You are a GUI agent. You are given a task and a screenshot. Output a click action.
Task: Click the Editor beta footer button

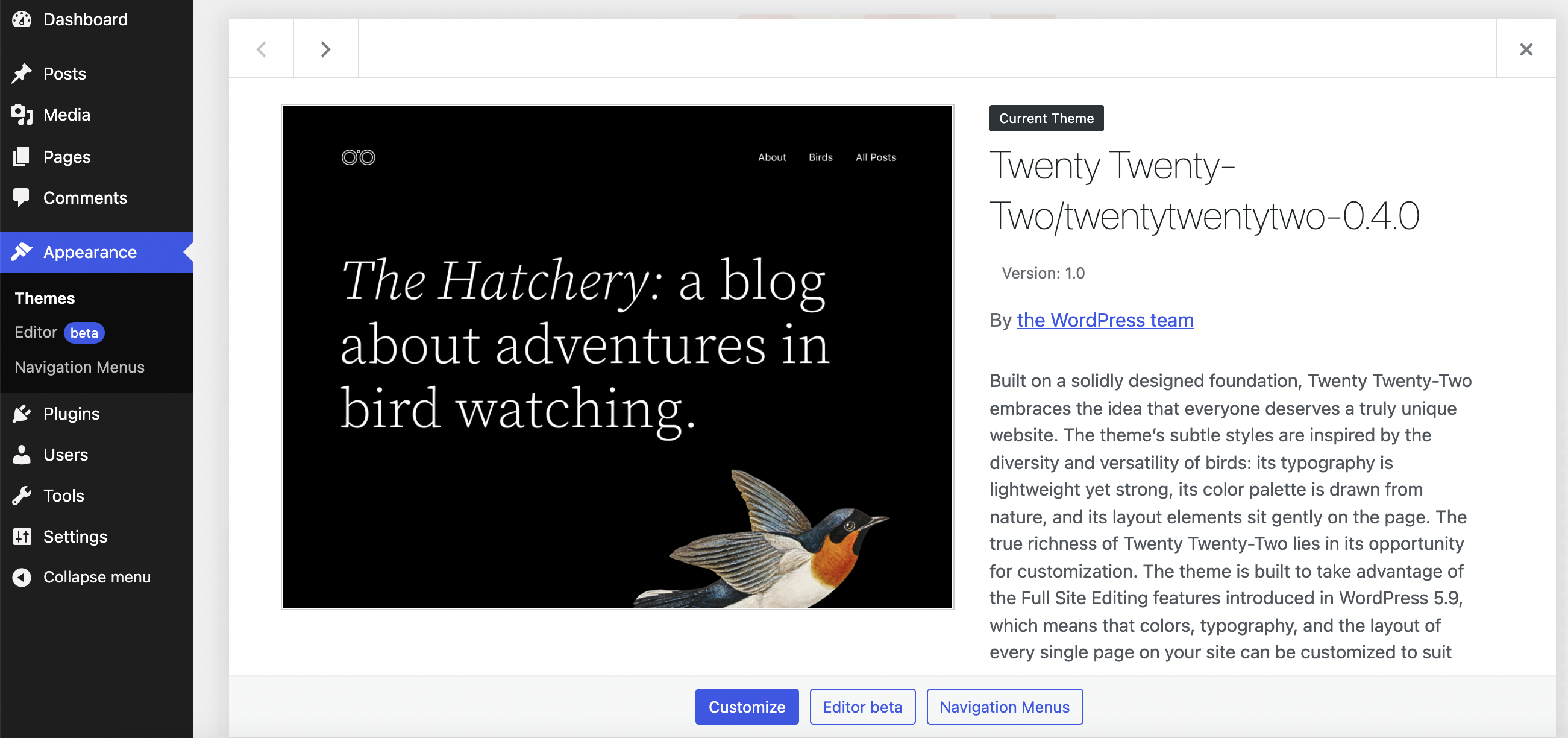point(862,707)
